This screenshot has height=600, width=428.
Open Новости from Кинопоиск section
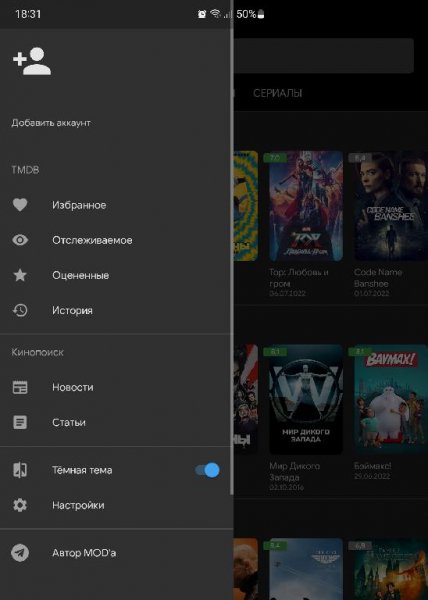[x=115, y=387]
